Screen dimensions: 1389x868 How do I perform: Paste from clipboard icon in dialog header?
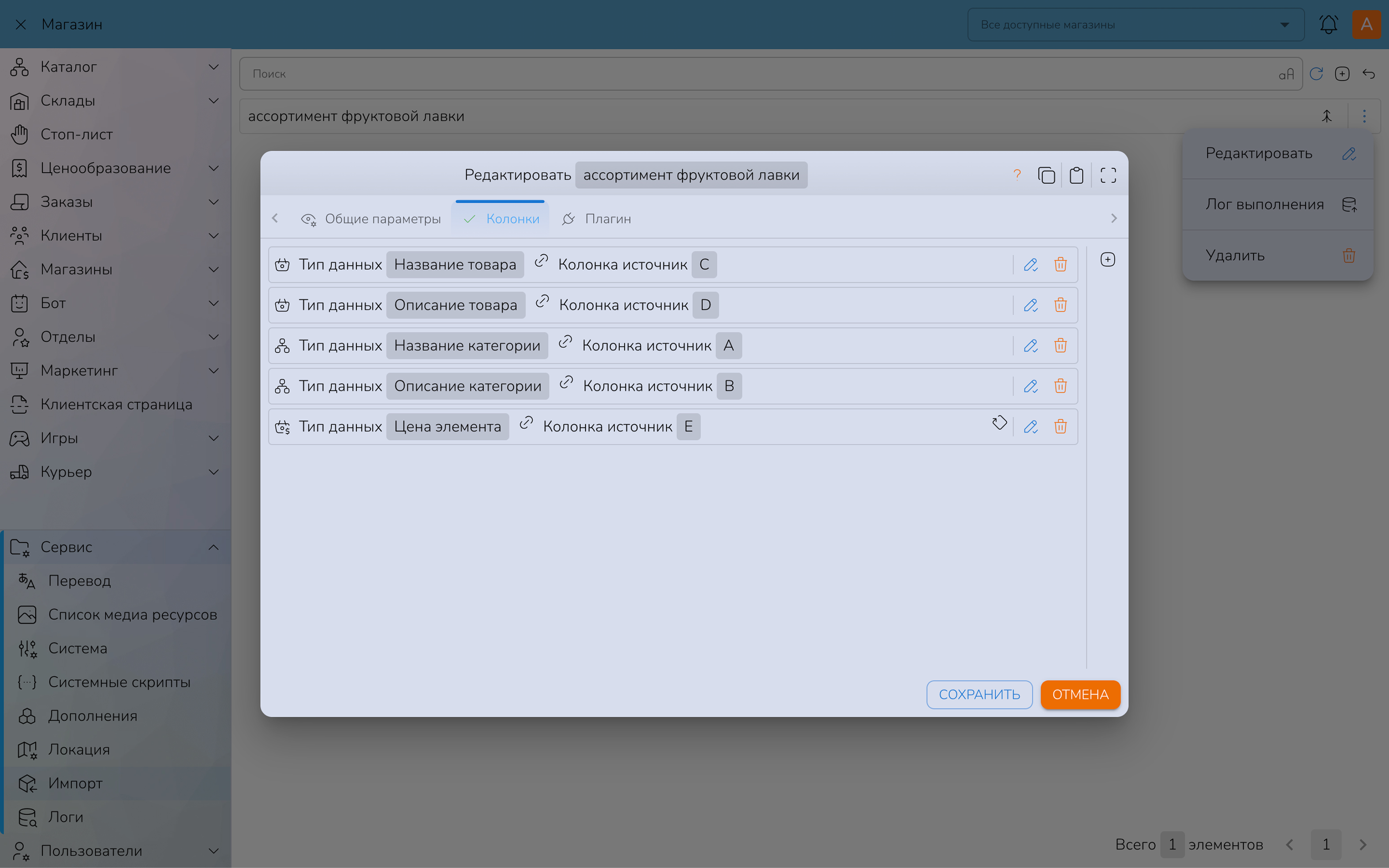1077,175
